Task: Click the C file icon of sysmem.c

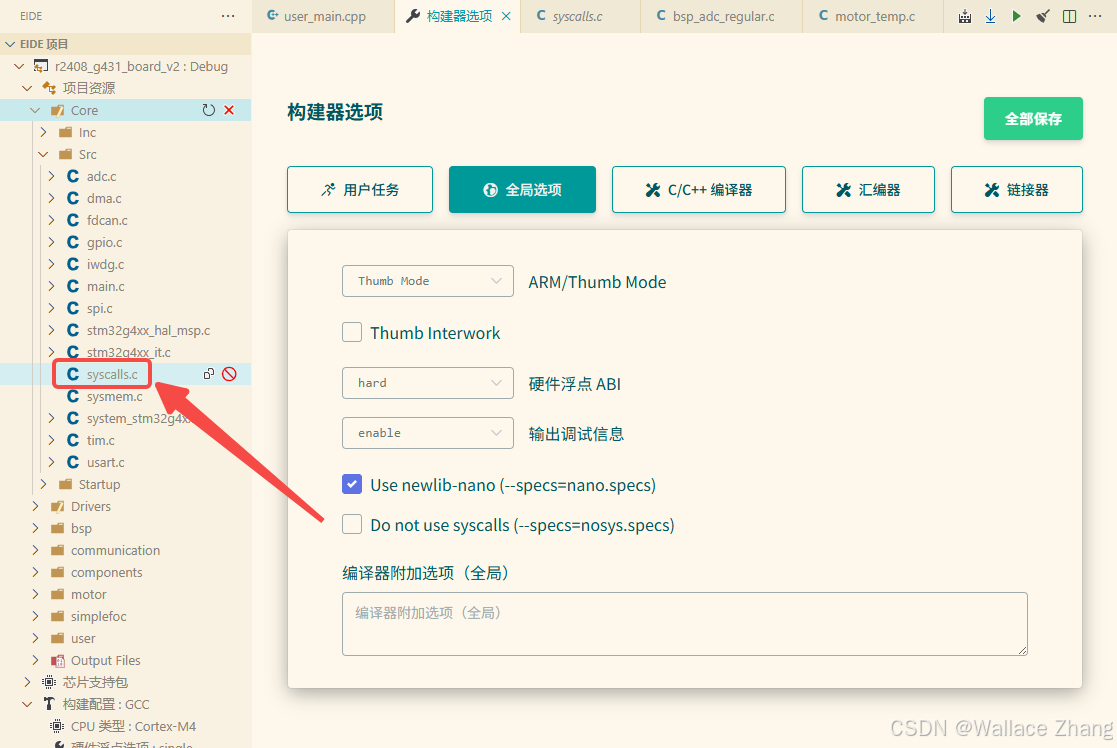Action: [73, 396]
